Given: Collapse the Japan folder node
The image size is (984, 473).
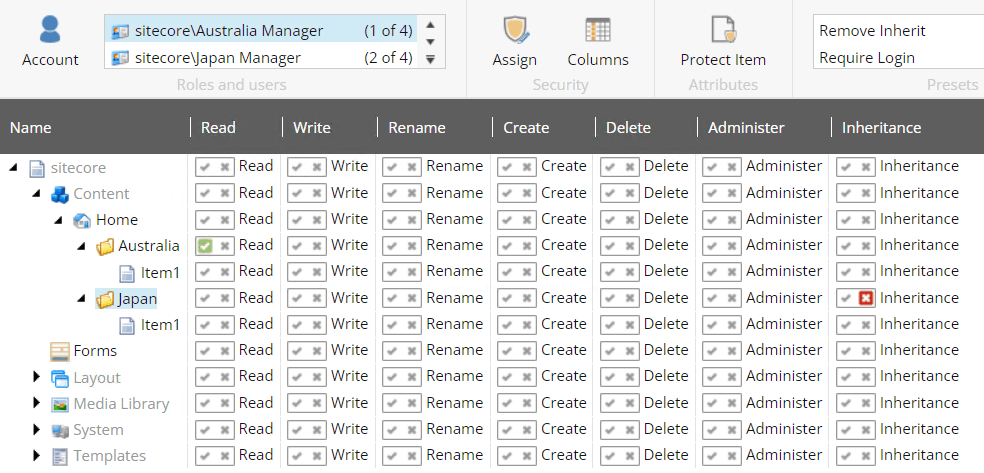Looking at the screenshot, I should (x=82, y=299).
